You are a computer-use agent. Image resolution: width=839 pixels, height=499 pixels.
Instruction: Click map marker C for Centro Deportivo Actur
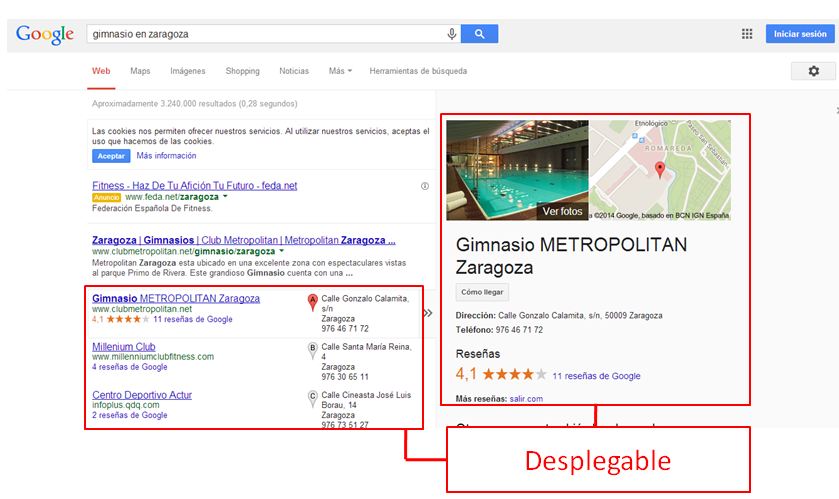point(312,398)
